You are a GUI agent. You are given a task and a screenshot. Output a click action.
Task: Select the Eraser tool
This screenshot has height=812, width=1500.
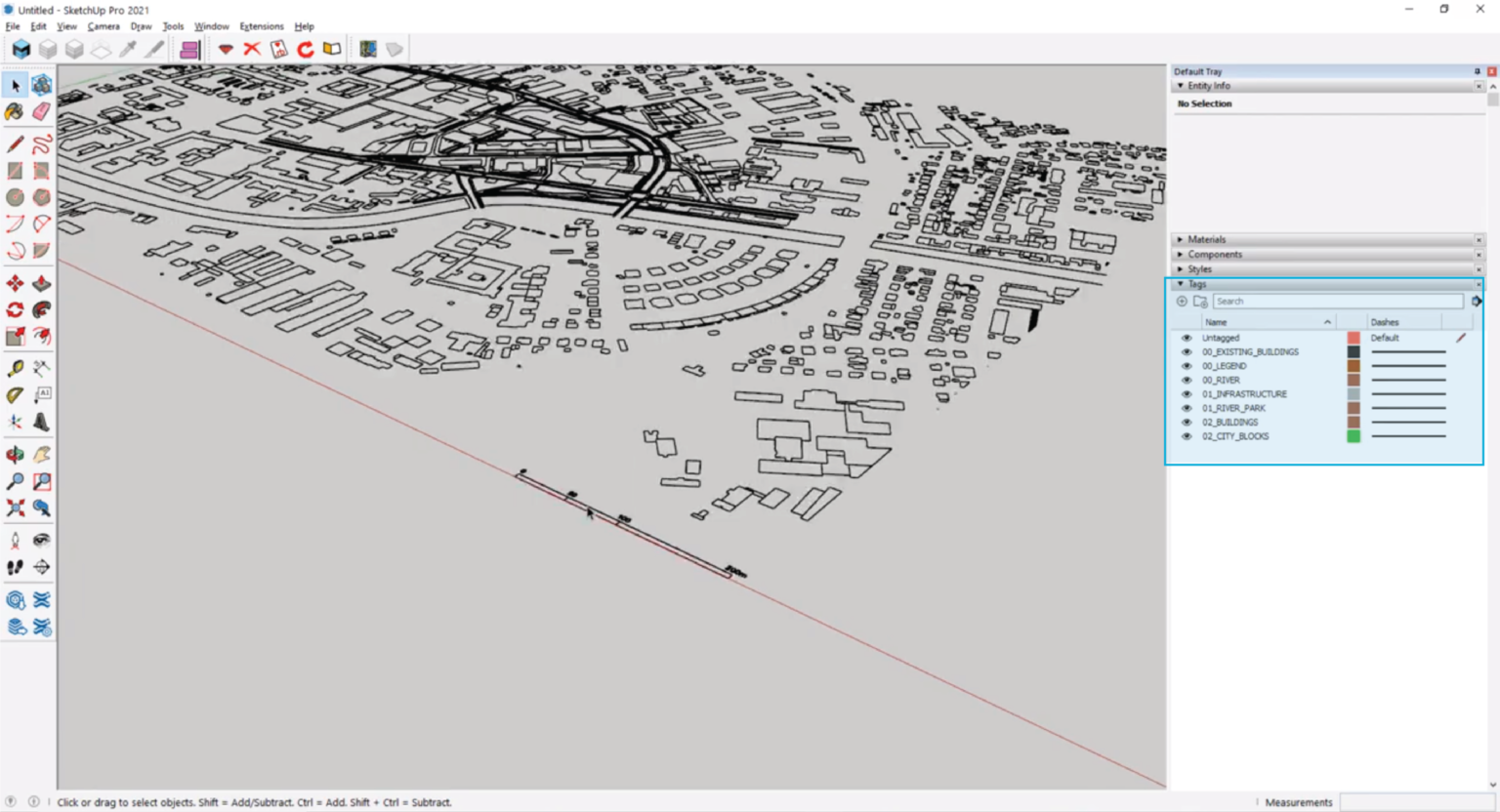(x=41, y=112)
